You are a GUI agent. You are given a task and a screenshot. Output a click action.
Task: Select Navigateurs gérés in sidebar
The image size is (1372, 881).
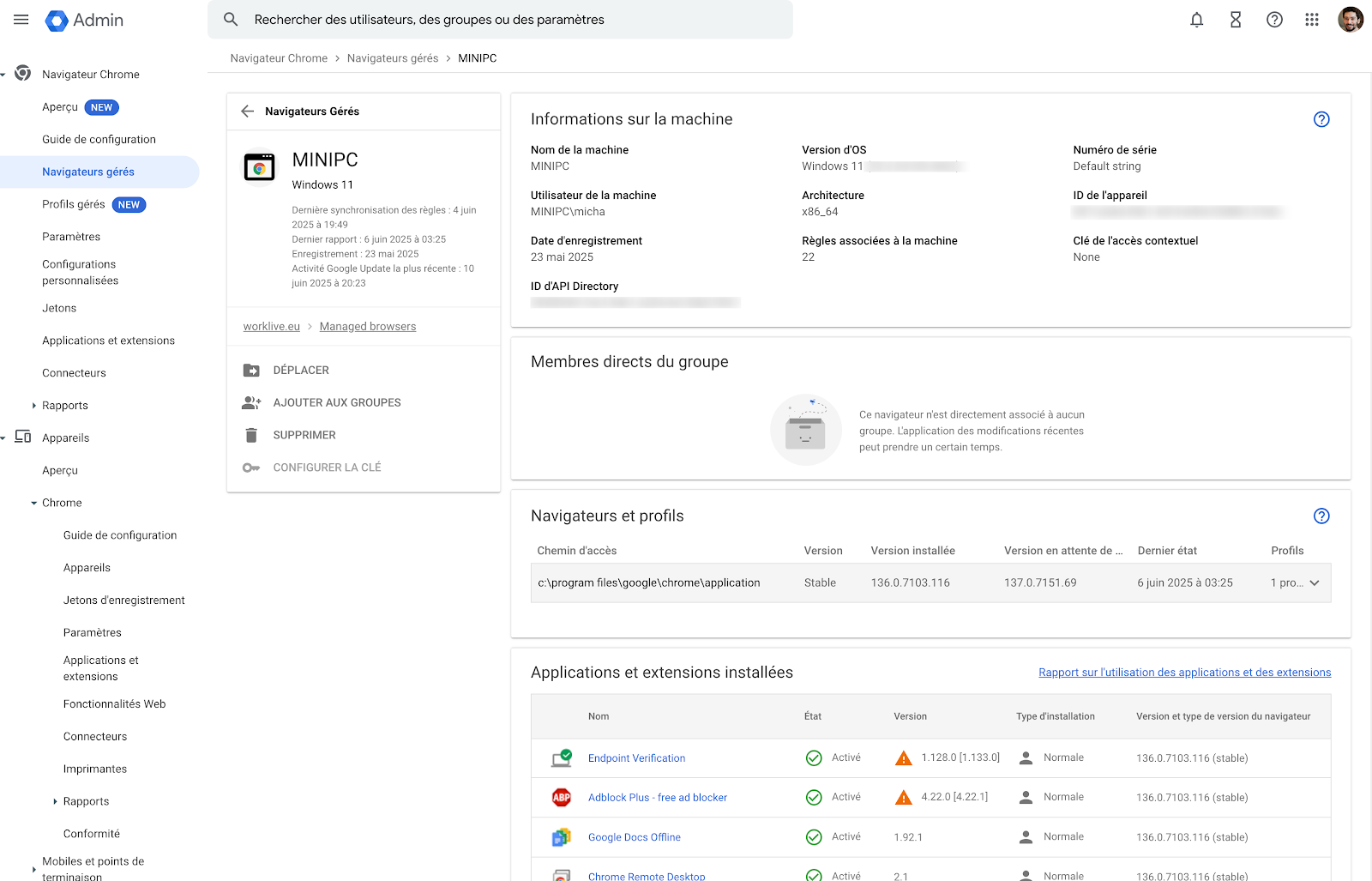point(88,172)
